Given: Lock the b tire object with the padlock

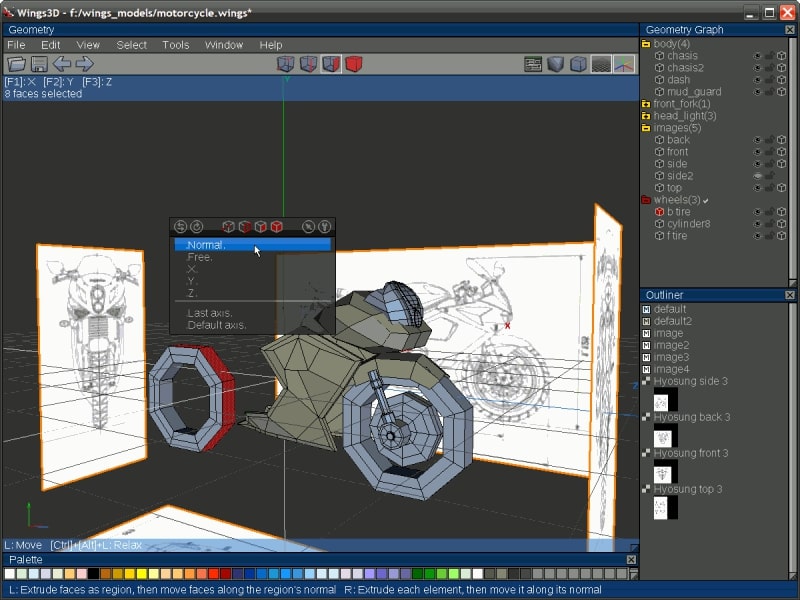Looking at the screenshot, I should pyautogui.click(x=768, y=211).
